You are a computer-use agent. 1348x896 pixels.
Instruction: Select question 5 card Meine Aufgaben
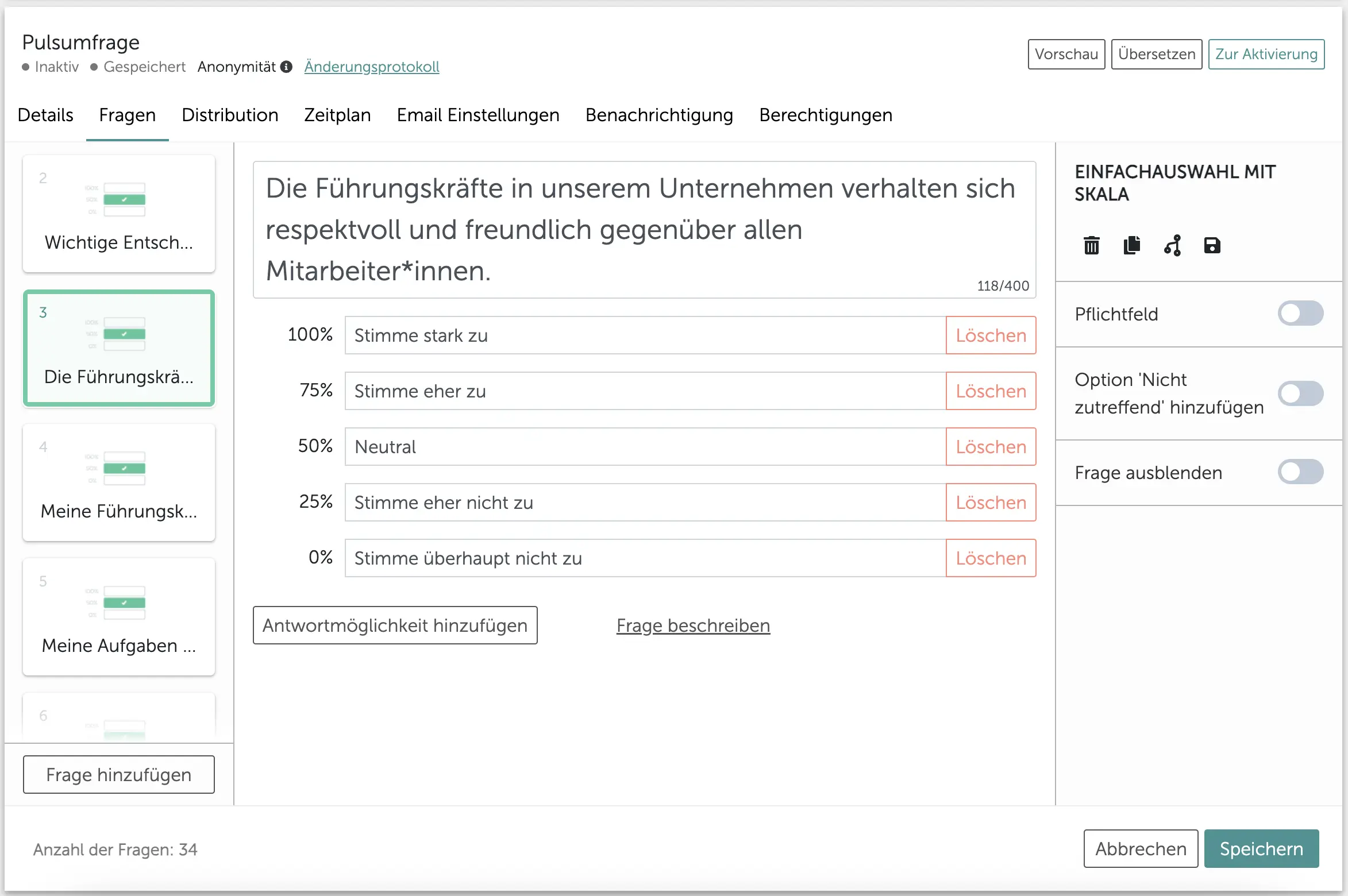coord(119,617)
